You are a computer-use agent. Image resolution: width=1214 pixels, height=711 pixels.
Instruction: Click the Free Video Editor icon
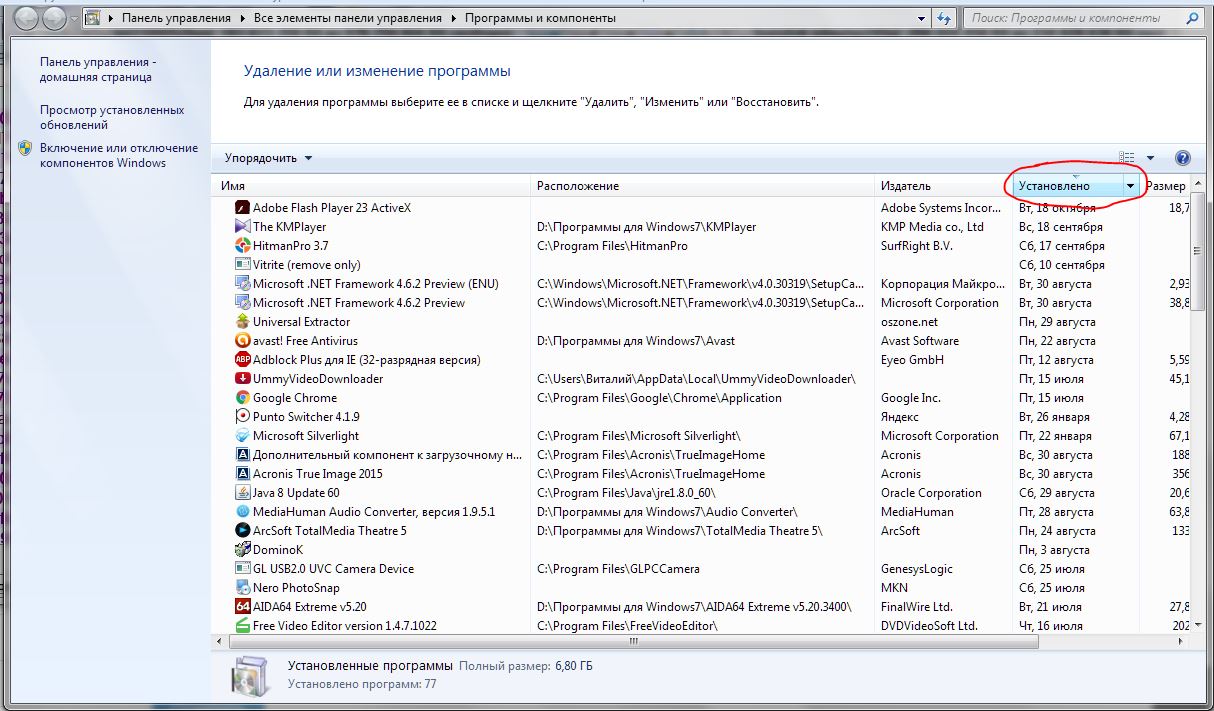pyautogui.click(x=242, y=626)
